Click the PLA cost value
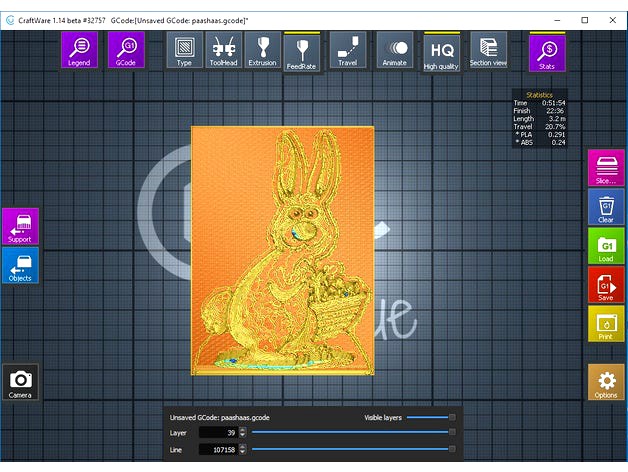628x472 pixels. coord(557,135)
